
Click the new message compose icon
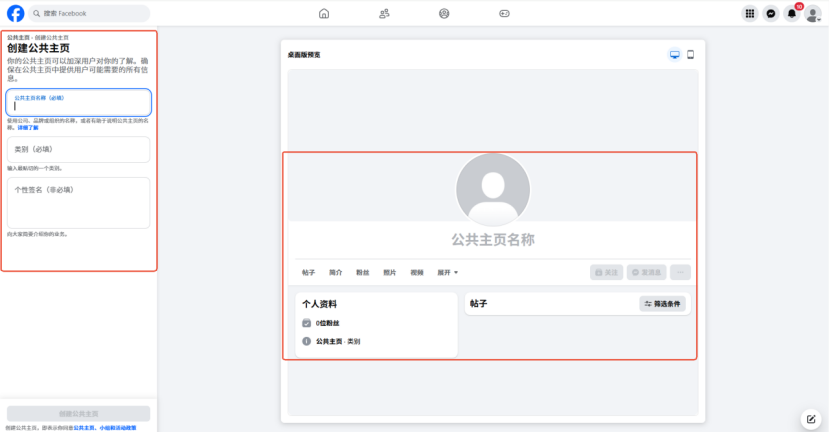811,418
